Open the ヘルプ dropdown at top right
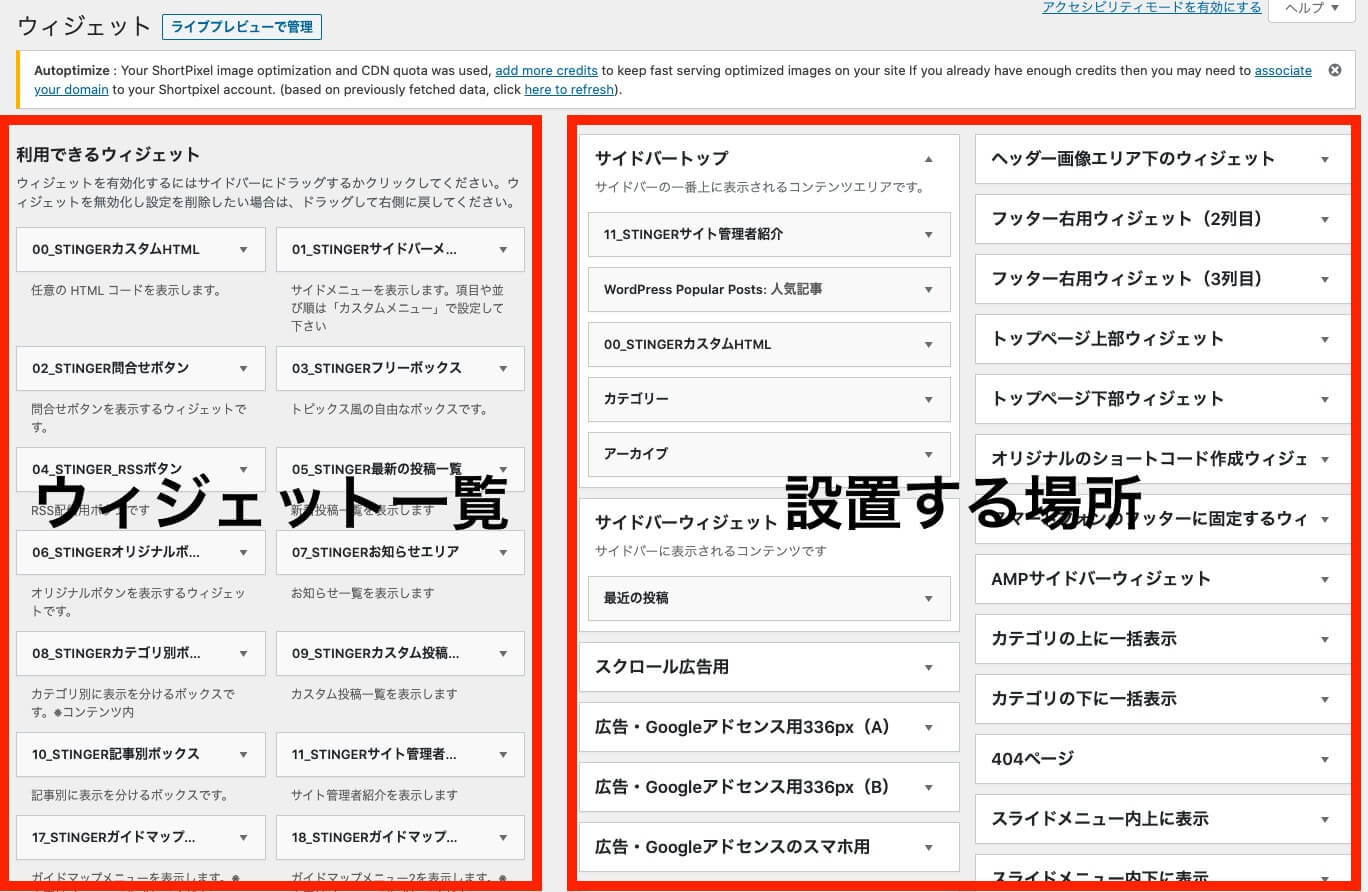The image size is (1368, 892). (1310, 11)
